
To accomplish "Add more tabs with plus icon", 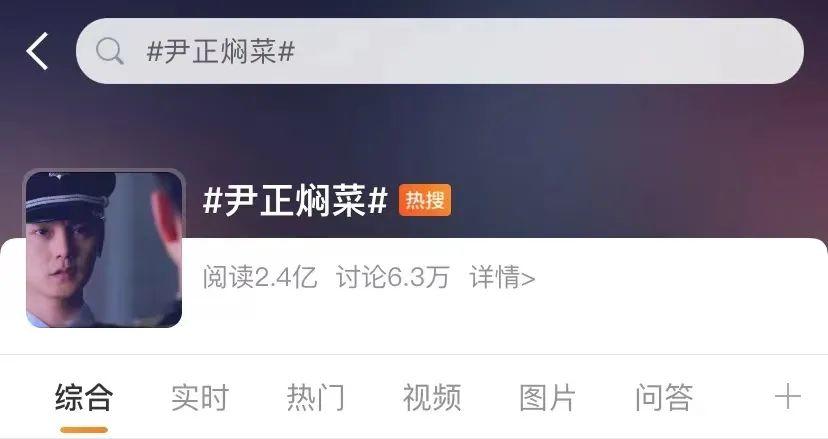I will click(787, 397).
